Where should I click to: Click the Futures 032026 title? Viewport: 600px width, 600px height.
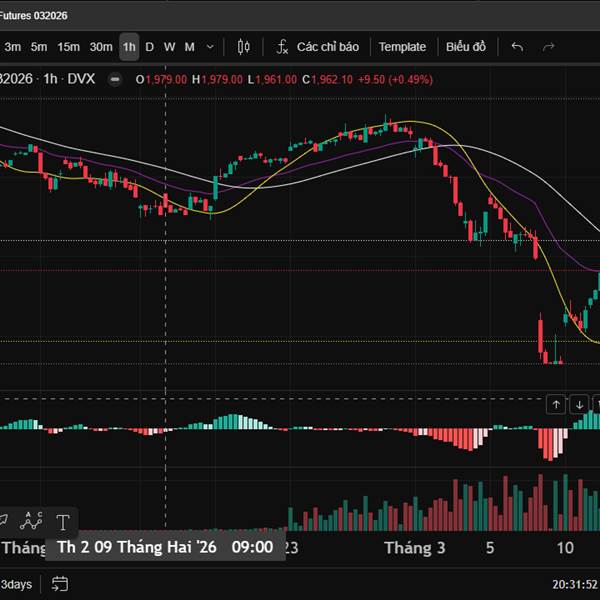33,16
